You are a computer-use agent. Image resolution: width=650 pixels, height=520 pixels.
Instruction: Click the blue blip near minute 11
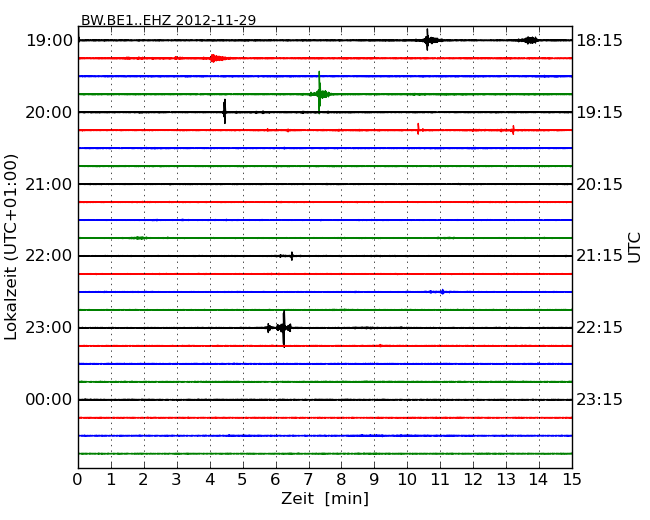point(442,292)
